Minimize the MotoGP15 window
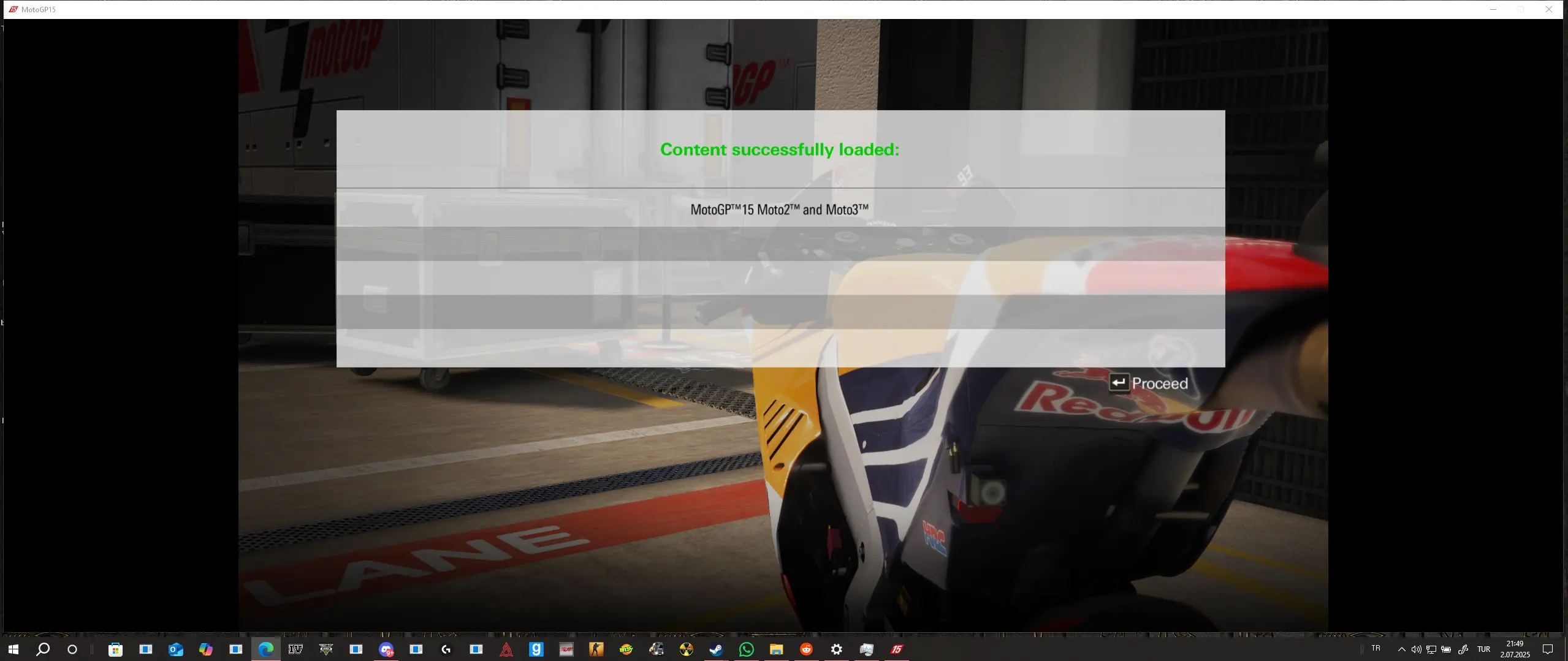Screen dimensions: 1568x661 [1493, 9]
